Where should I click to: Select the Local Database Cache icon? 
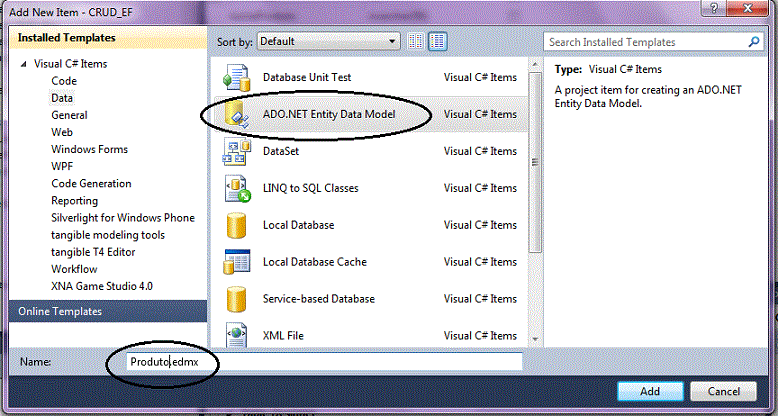click(x=237, y=262)
